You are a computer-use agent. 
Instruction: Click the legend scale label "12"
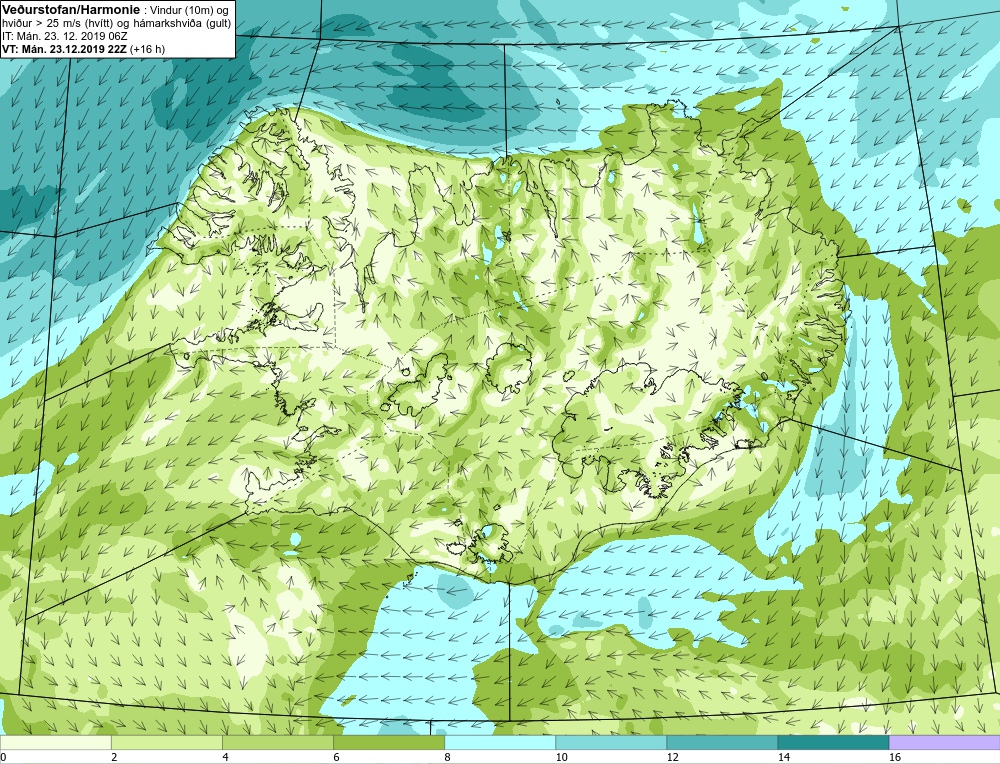[x=673, y=757]
